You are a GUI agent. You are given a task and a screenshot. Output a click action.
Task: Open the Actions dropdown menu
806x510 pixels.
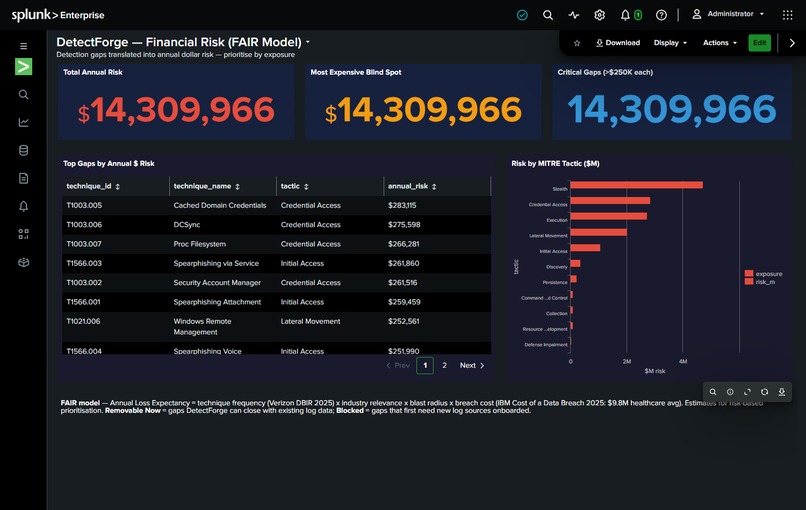[720, 43]
